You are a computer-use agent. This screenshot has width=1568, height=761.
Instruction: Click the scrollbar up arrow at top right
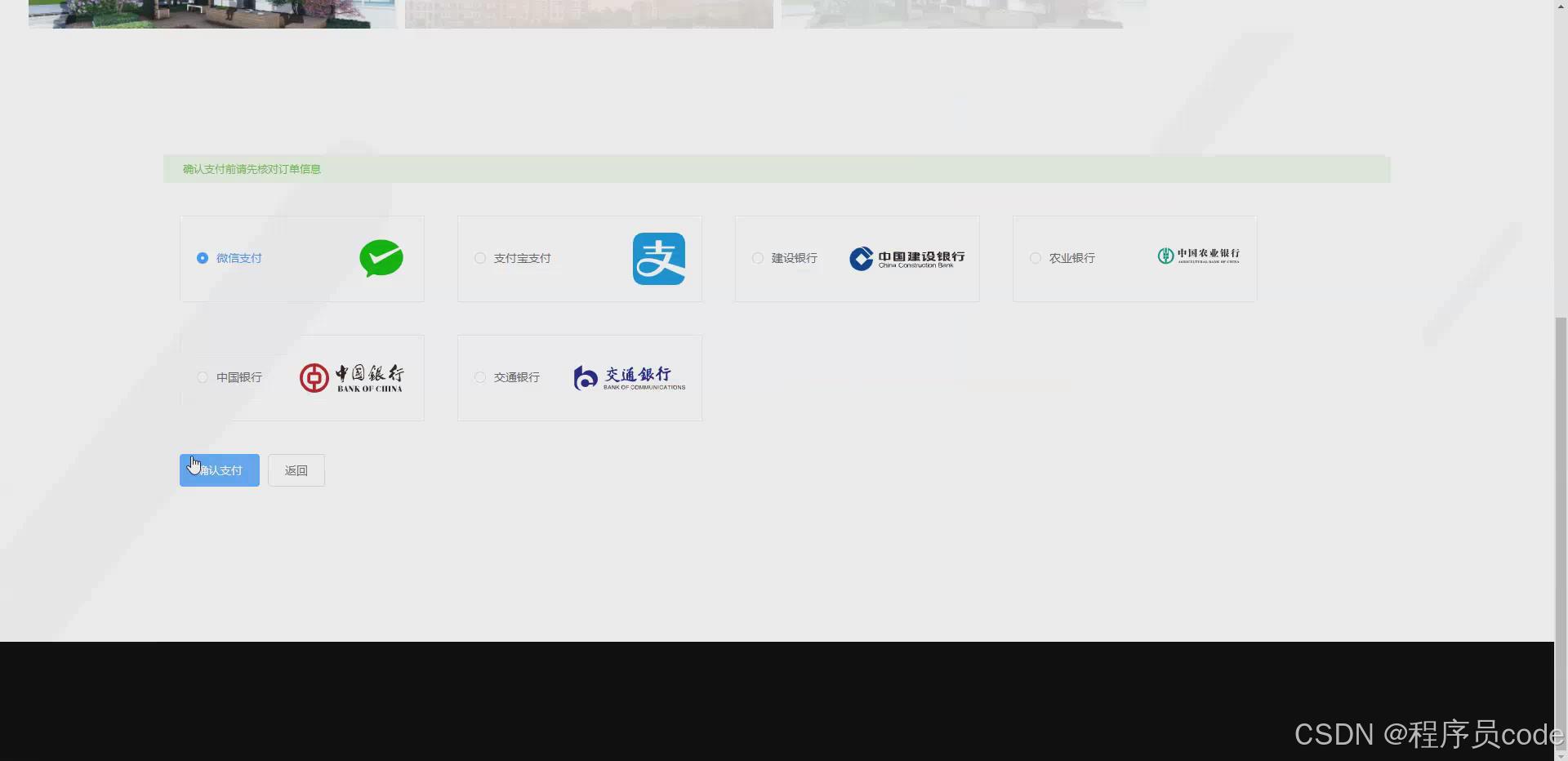(x=1561, y=5)
